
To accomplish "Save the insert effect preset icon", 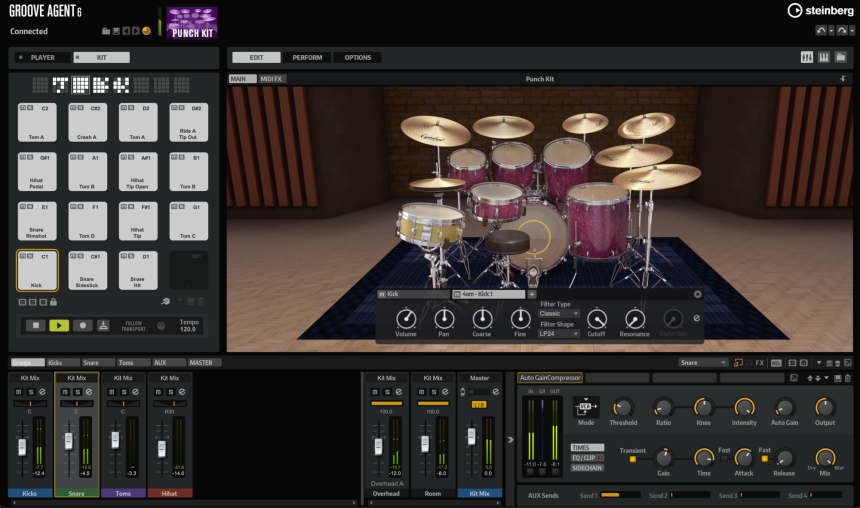I will tap(838, 378).
